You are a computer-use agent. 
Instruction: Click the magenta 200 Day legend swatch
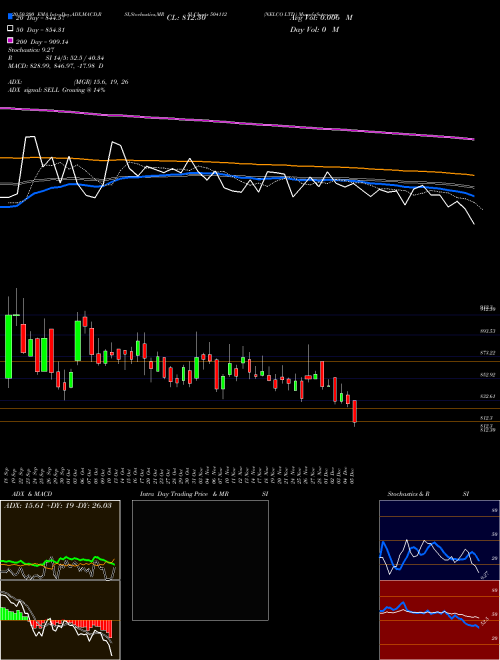tap(11, 40)
